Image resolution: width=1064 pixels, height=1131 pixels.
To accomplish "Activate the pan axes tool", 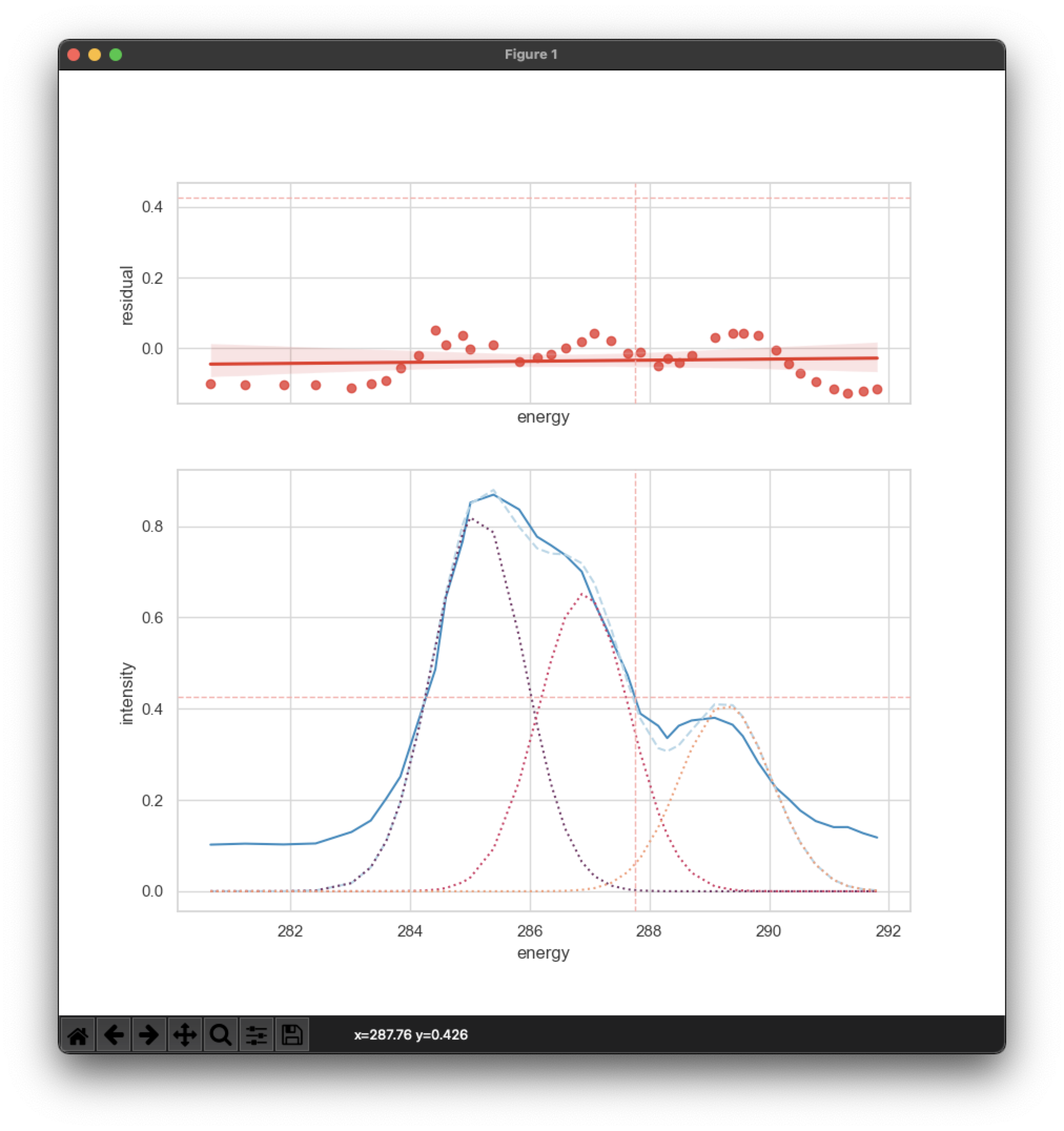I will pyautogui.click(x=185, y=1035).
